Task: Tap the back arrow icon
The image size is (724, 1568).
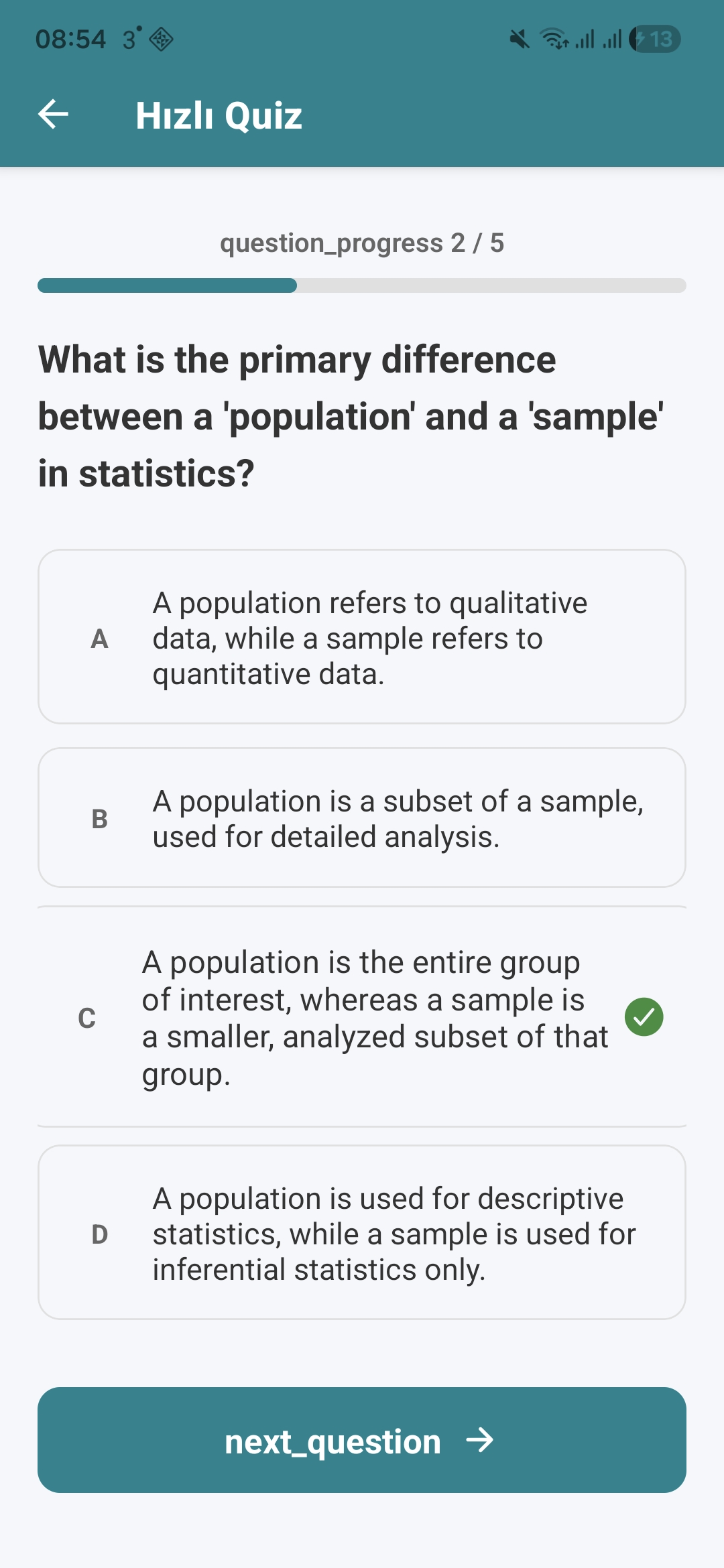Action: coord(54,114)
